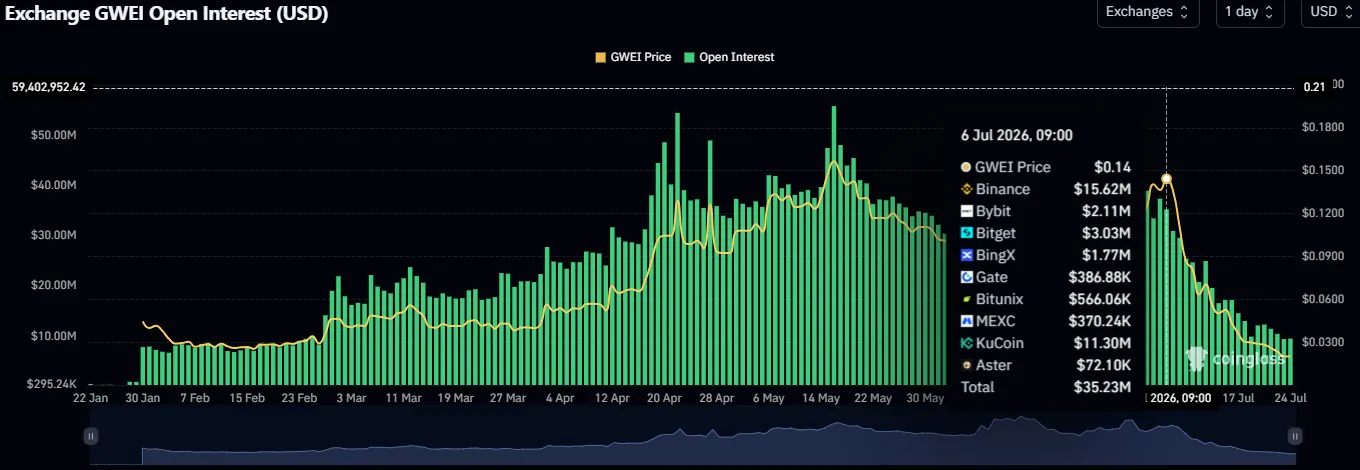This screenshot has width=1360, height=470.
Task: Click the highlighted price point marker
Action: pyautogui.click(x=1166, y=179)
